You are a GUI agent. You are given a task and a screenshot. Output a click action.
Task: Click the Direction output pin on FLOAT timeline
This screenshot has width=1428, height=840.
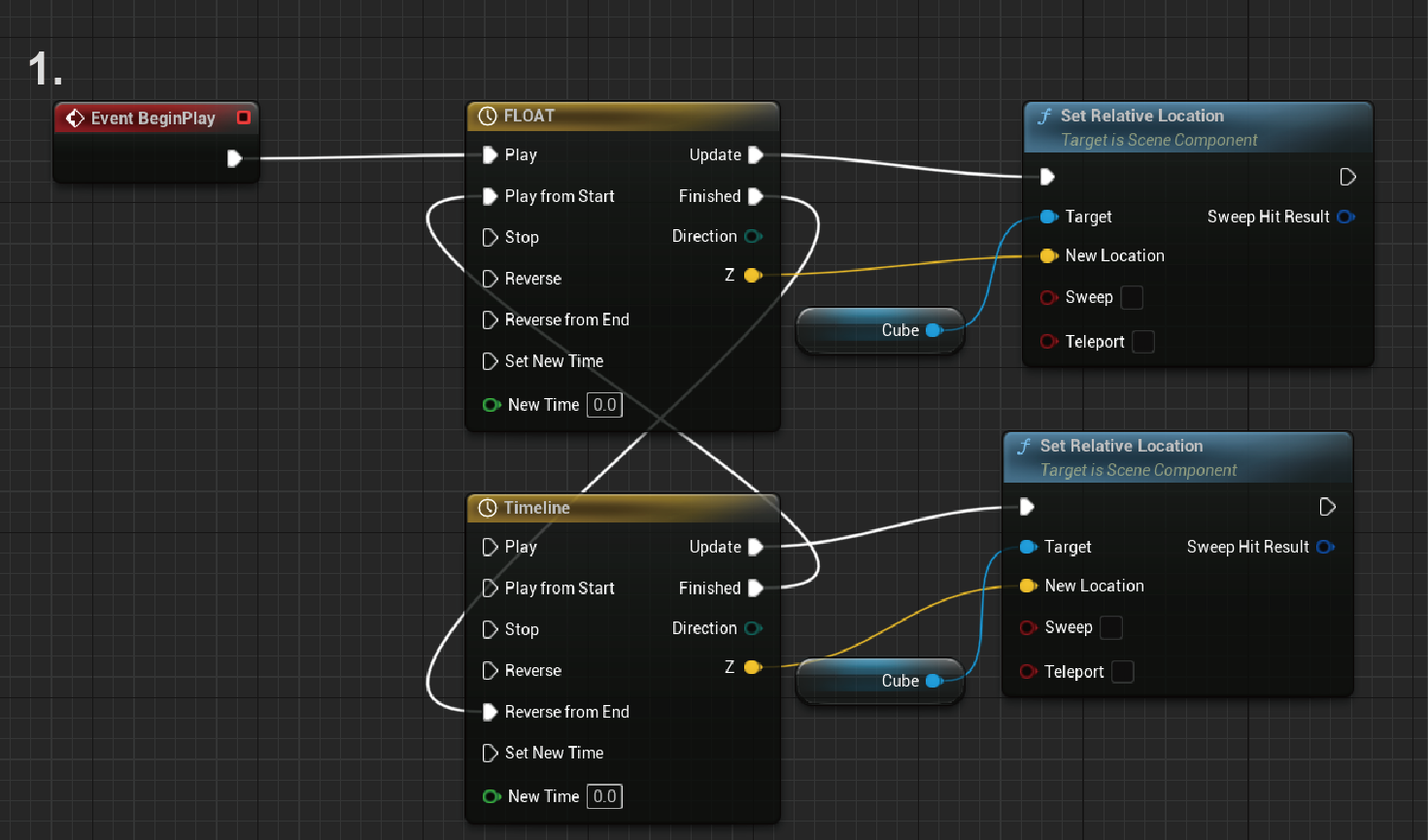[x=753, y=236]
